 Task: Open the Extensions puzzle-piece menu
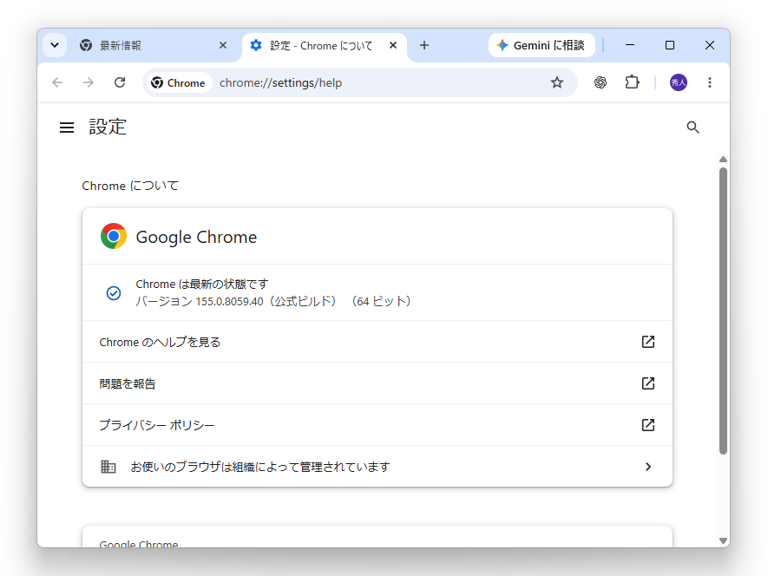pos(632,82)
